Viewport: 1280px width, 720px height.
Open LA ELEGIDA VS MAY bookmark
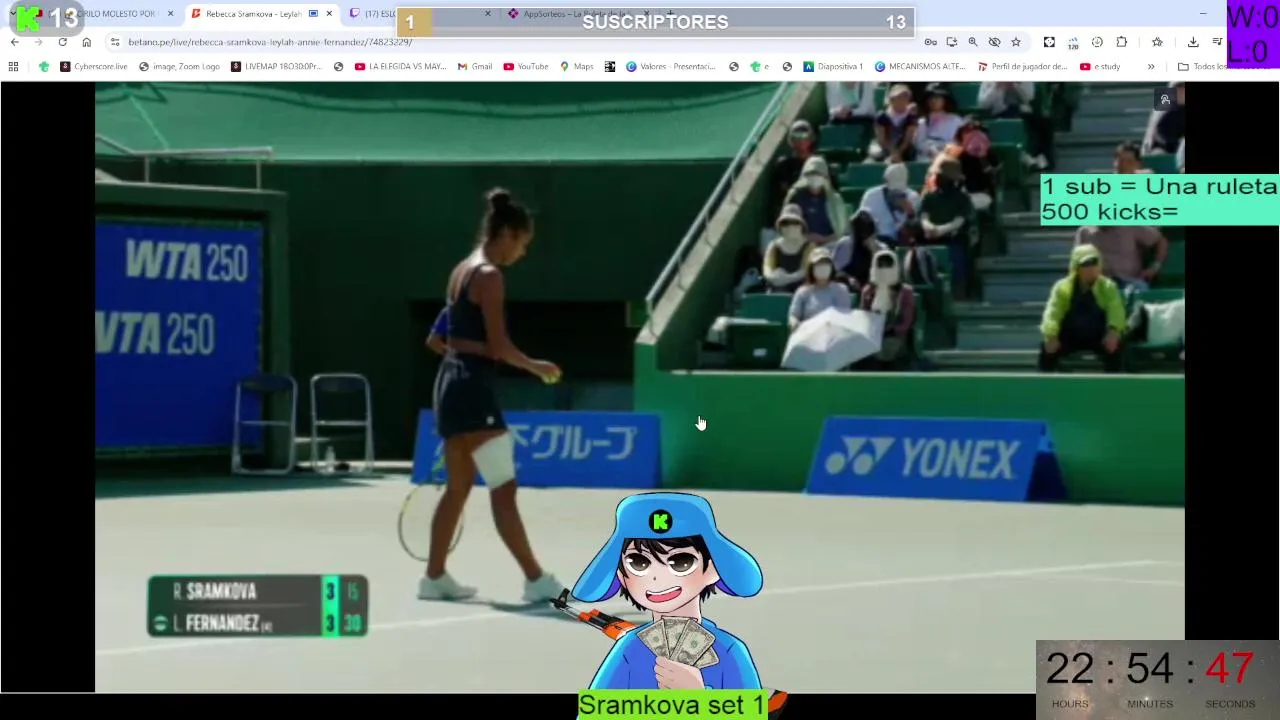pos(400,66)
